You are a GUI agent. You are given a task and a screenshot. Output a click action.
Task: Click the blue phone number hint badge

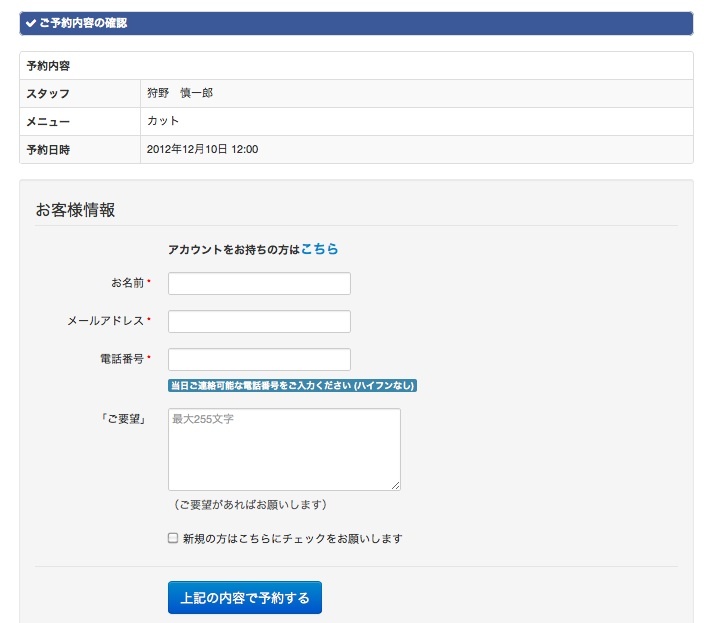(x=292, y=386)
